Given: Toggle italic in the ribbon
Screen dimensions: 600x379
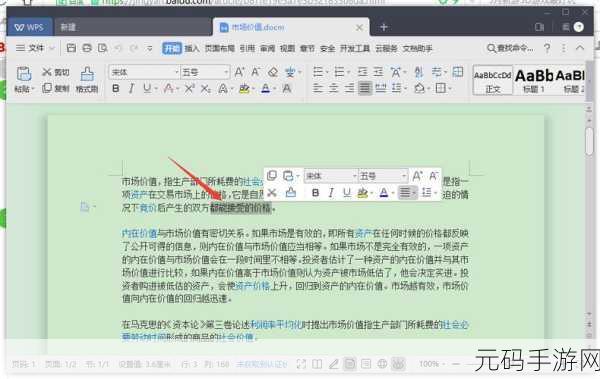Looking at the screenshot, I should tap(131, 88).
